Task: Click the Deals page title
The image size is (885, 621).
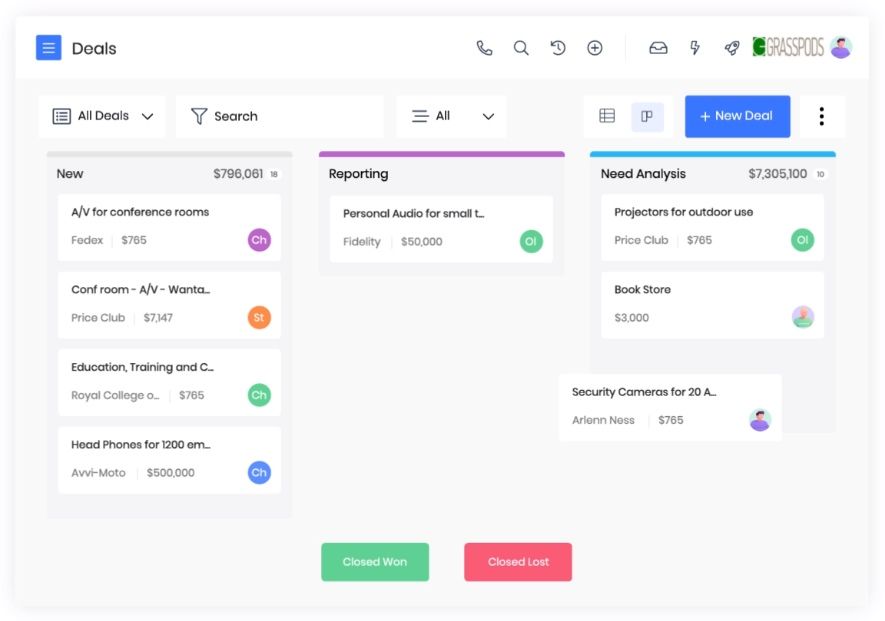Action: [94, 49]
